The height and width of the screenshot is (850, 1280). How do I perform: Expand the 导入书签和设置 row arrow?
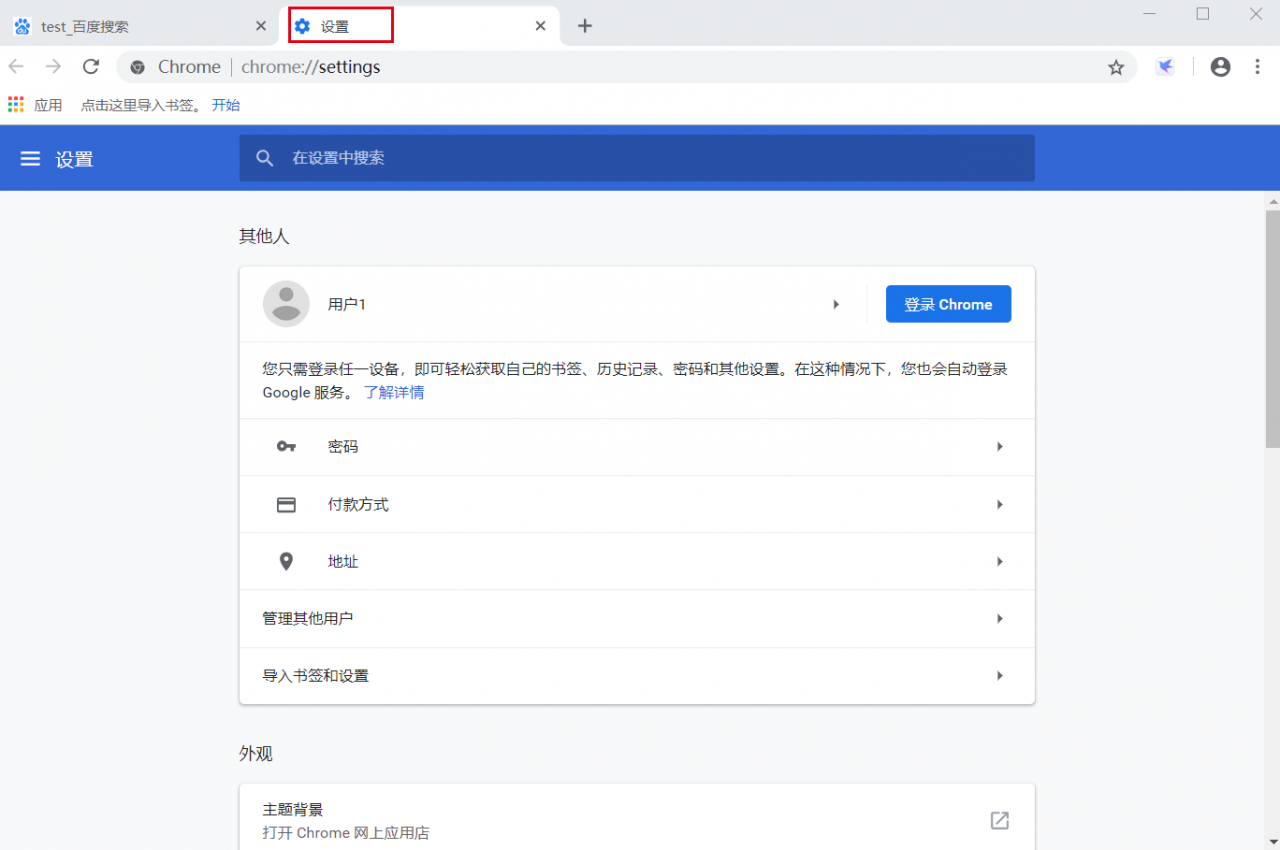[x=999, y=676]
